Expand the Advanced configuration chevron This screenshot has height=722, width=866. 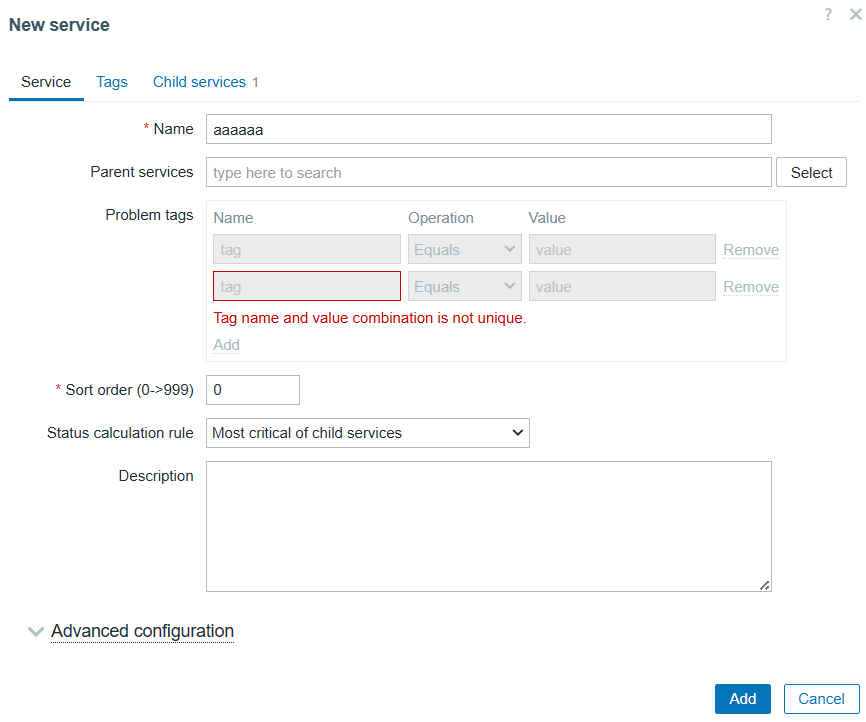36,631
